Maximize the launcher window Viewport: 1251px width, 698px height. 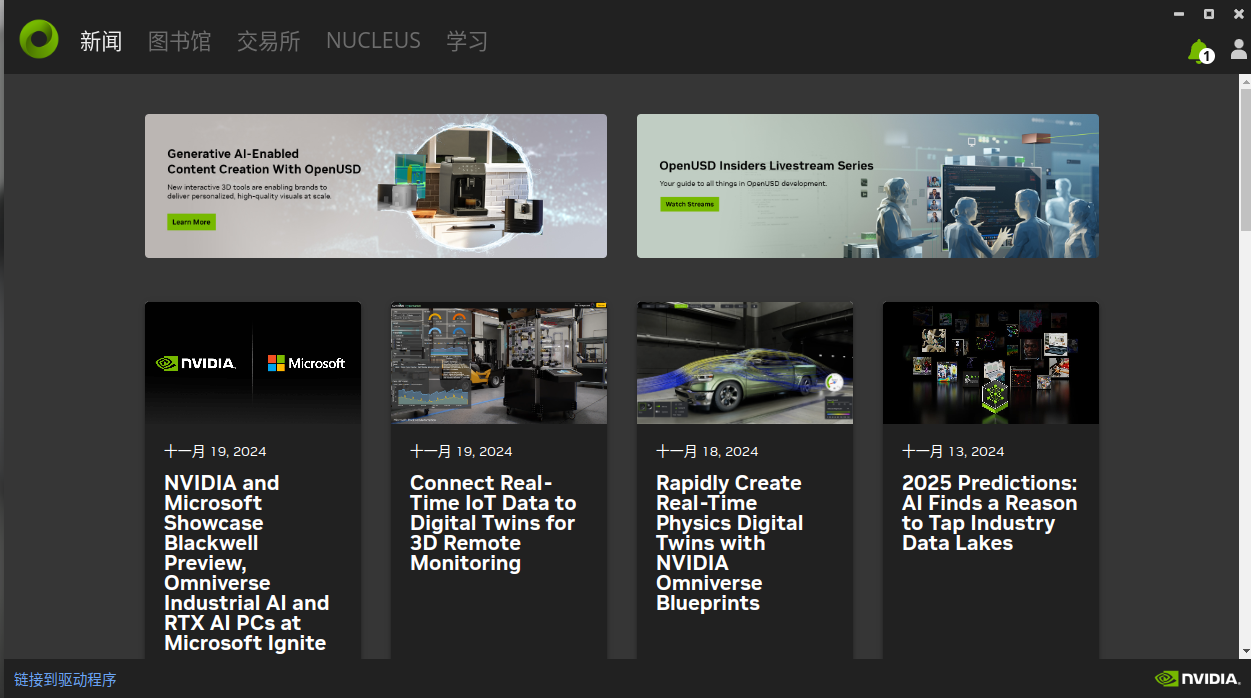[1209, 14]
